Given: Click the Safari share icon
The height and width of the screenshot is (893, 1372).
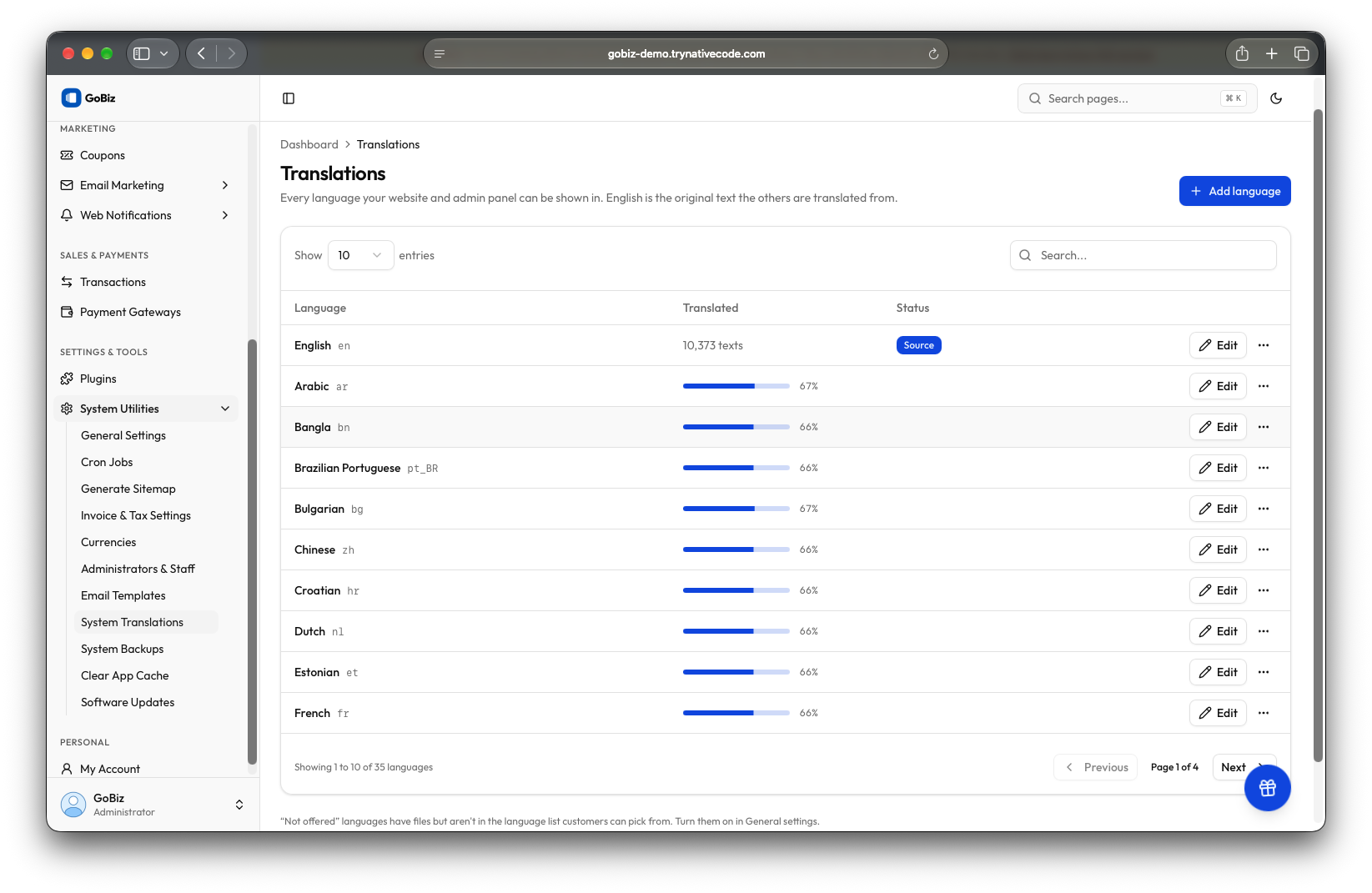Looking at the screenshot, I should click(x=1242, y=53).
